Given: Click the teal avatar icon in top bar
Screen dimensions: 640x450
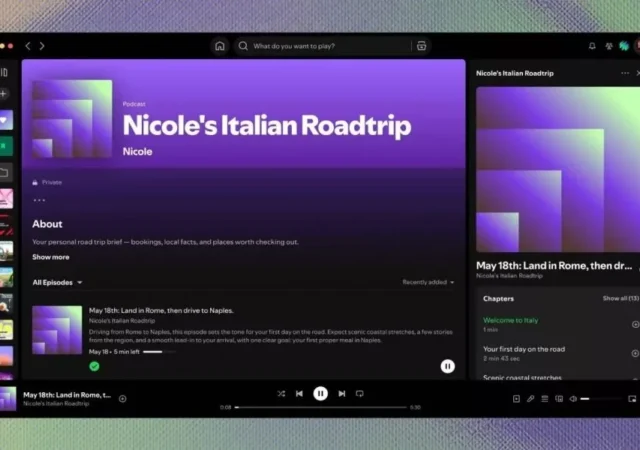Looking at the screenshot, I should point(624,46).
